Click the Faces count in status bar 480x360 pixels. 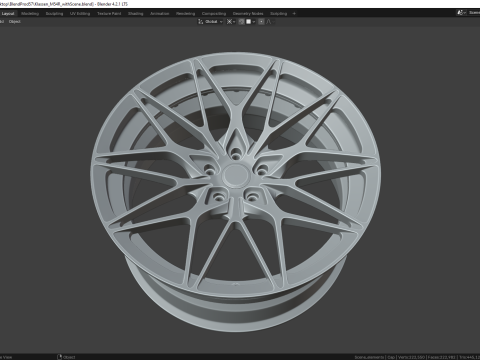tap(442, 357)
